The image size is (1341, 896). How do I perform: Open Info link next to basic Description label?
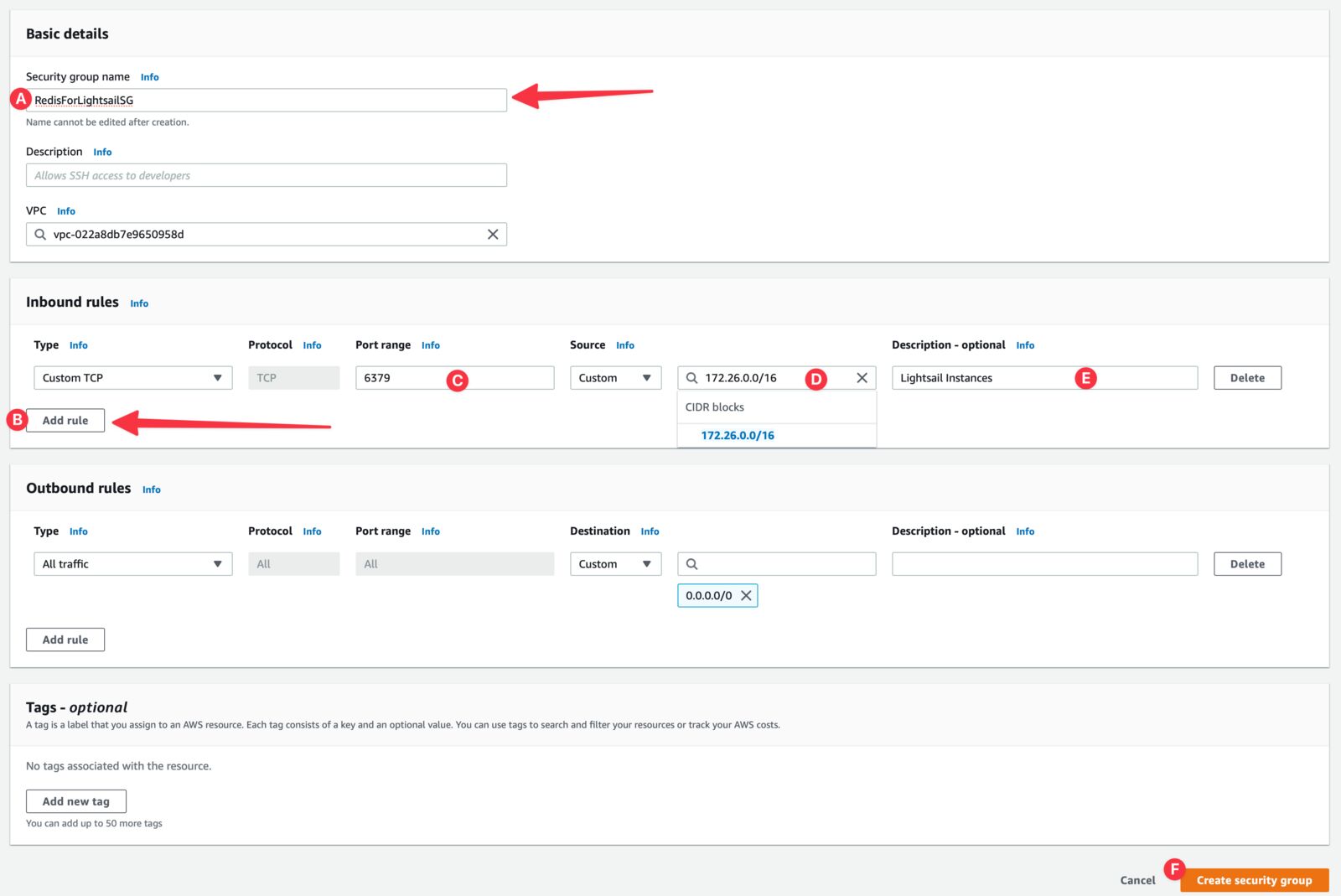[102, 153]
